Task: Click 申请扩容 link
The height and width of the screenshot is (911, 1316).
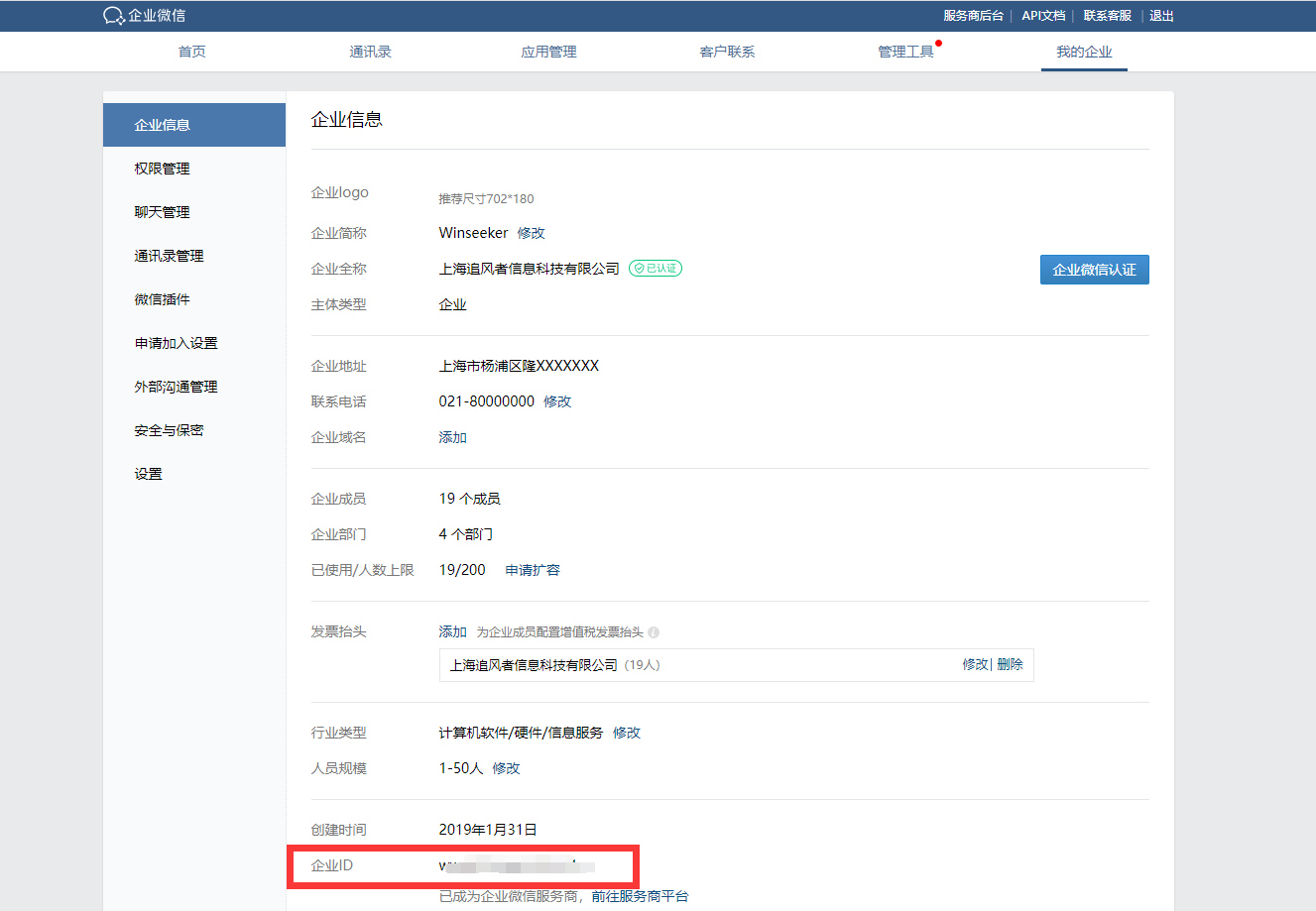Action: point(533,570)
